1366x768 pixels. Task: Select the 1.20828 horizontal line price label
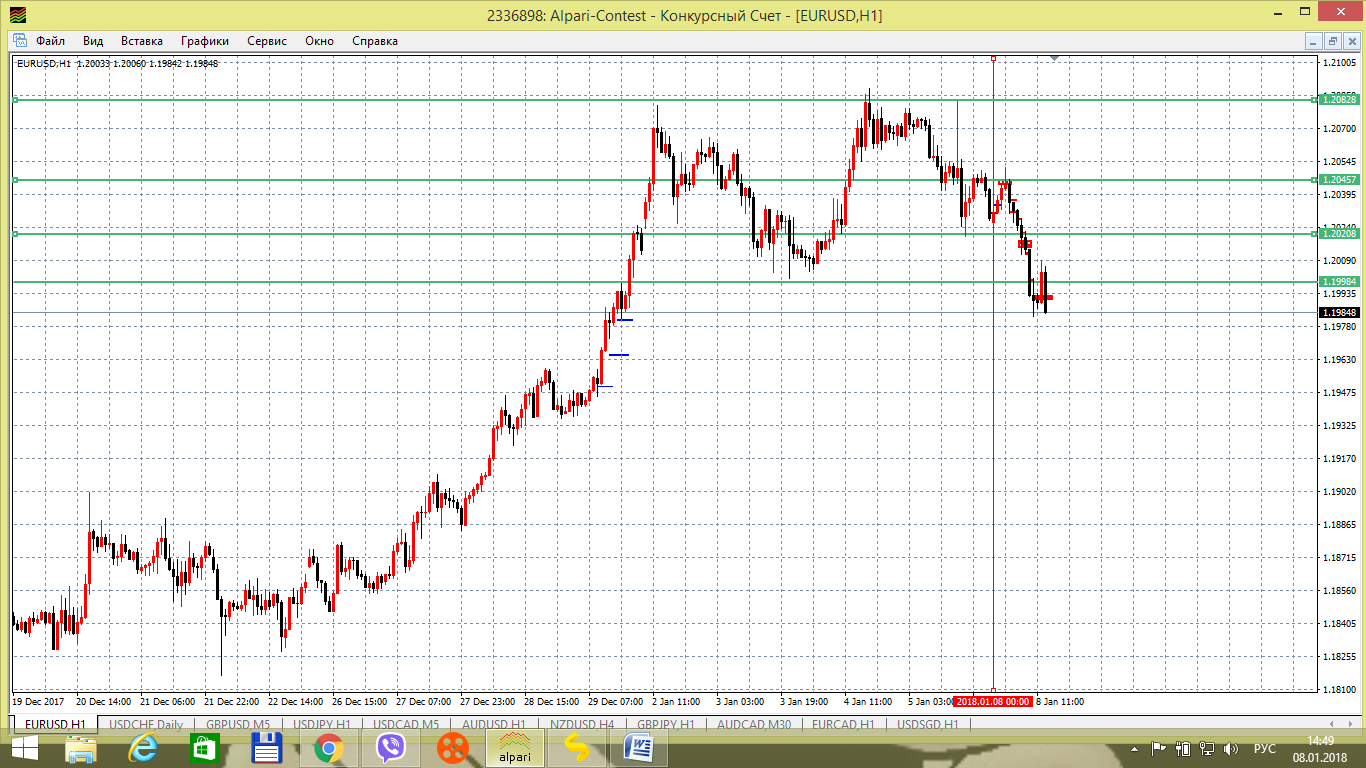coord(1339,99)
